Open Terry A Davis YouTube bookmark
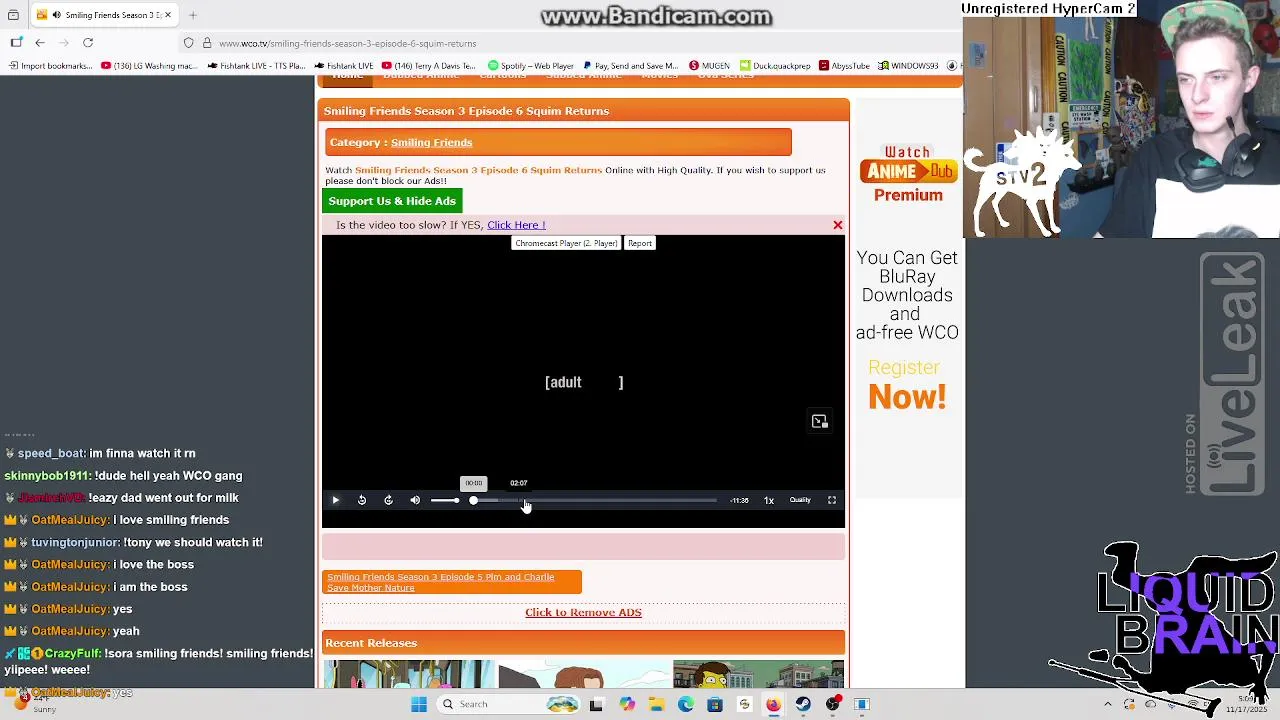Screen dimensions: 1280x720 point(429,66)
